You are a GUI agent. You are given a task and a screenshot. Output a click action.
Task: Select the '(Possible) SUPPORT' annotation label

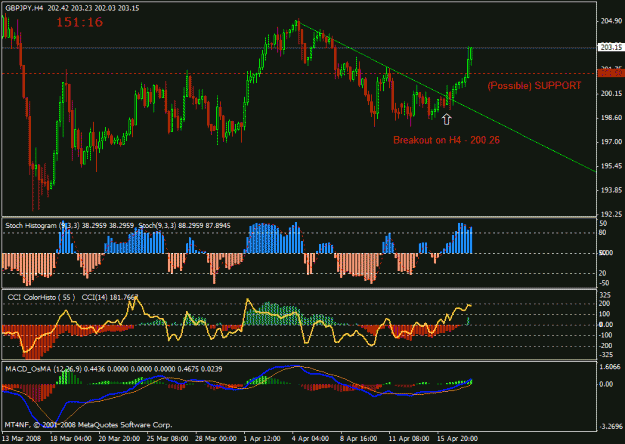click(x=534, y=85)
